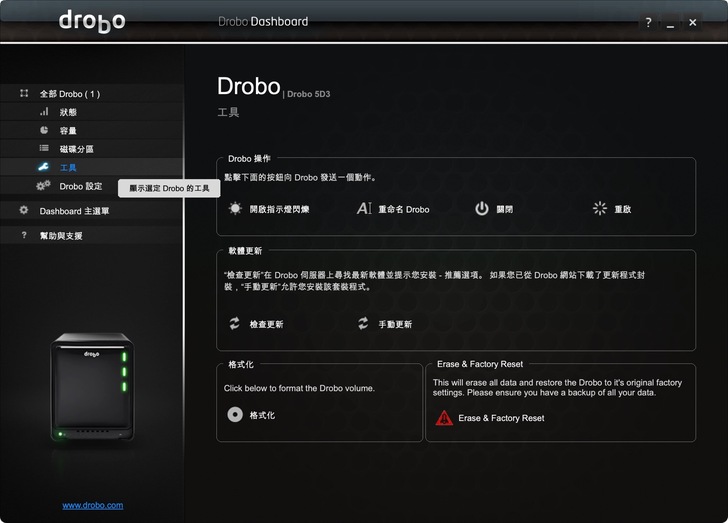The image size is (728, 523).
Task: Click the 容量 pie-chart icon
Action: [x=44, y=130]
